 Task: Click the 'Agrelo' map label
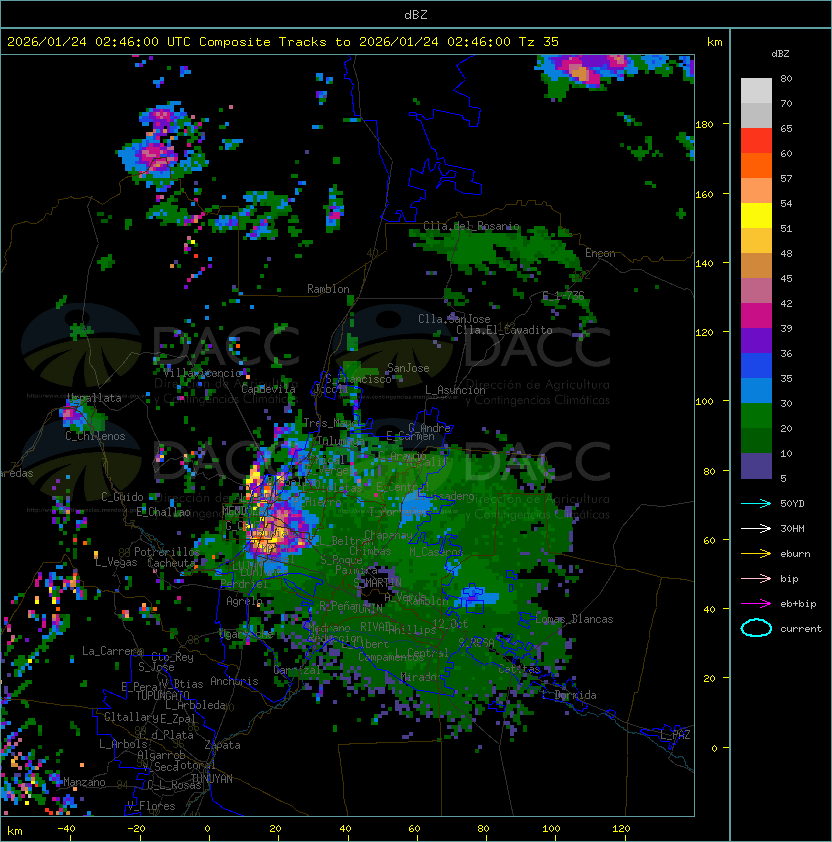(x=244, y=601)
